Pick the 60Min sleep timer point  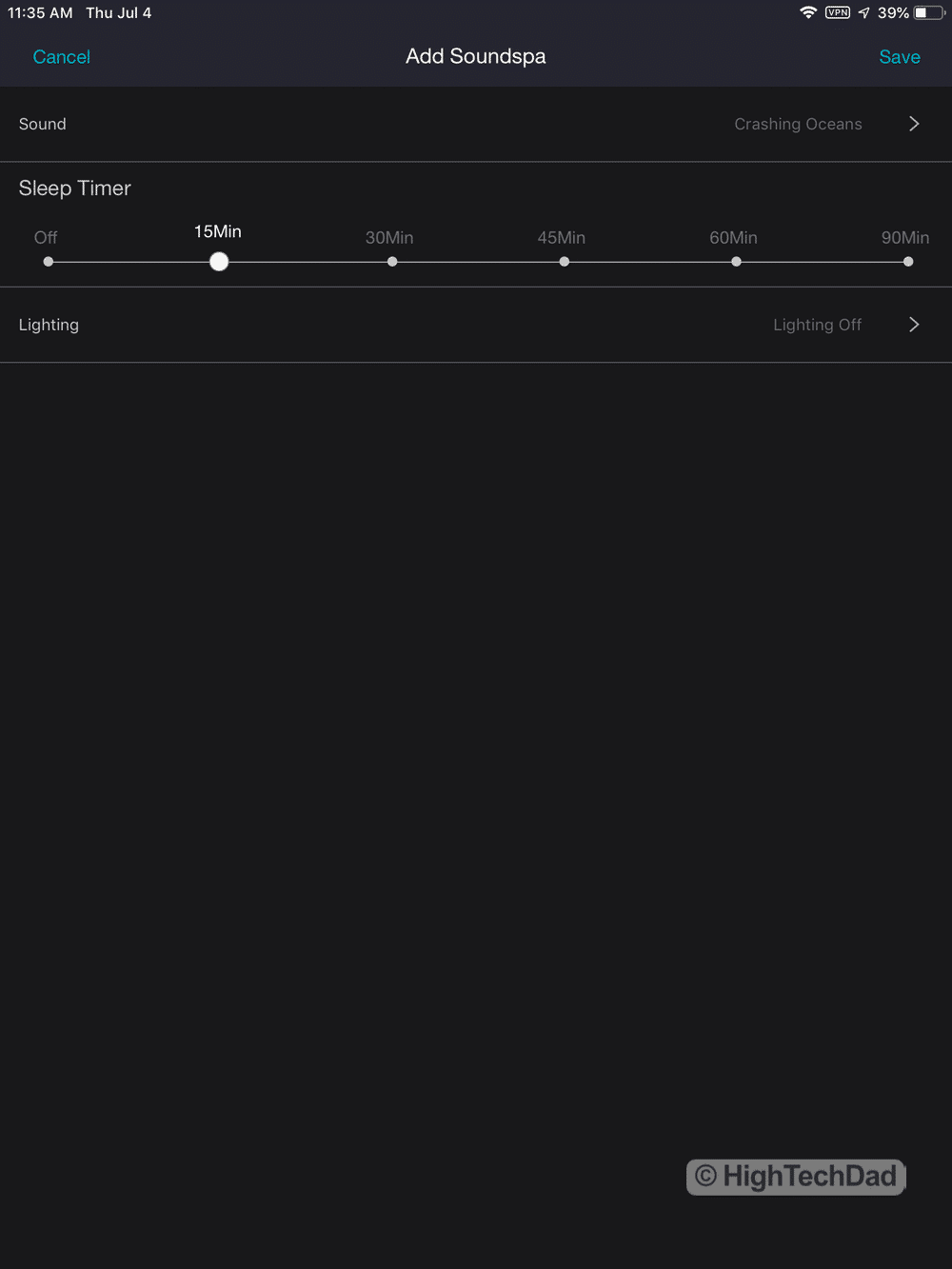point(736,262)
